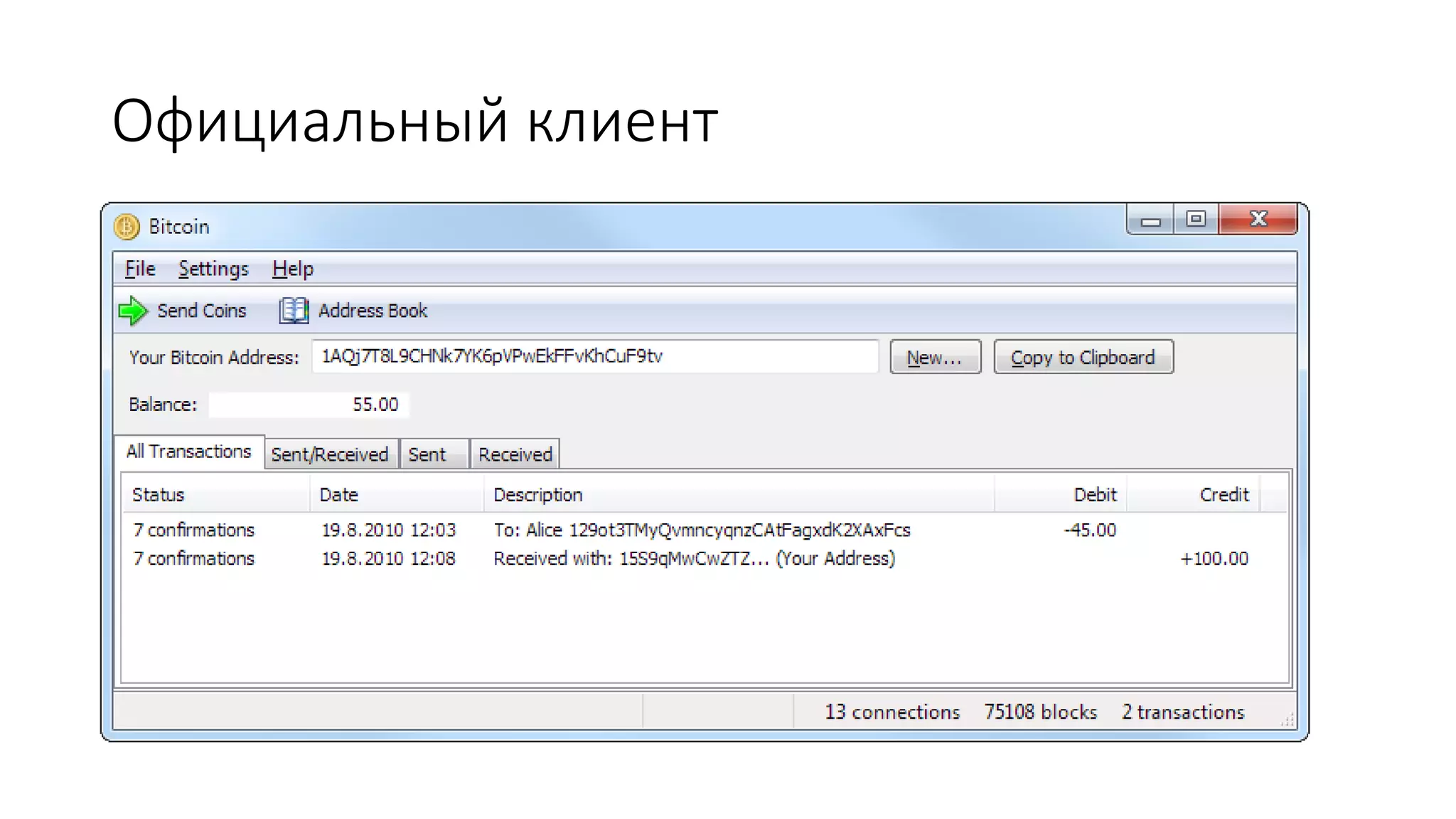Generate a new address with New... button
Screen dimensions: 1456x819
[935, 357]
